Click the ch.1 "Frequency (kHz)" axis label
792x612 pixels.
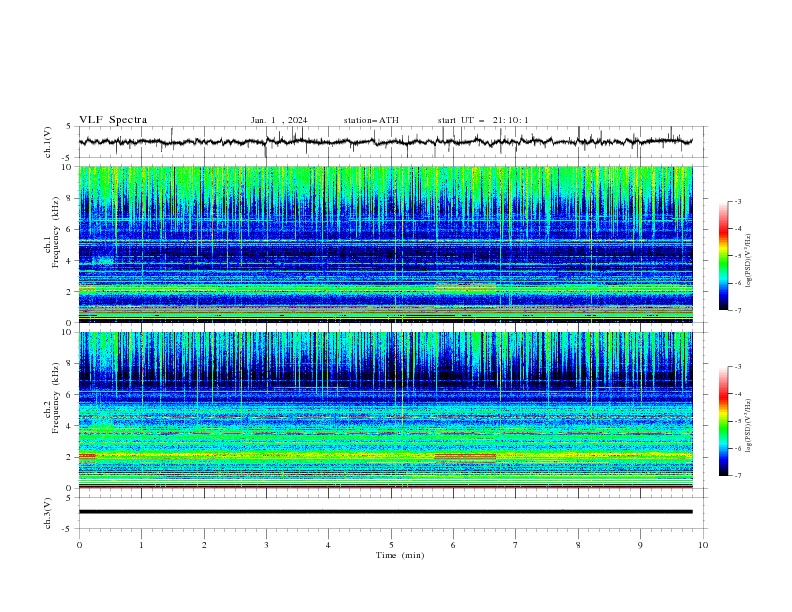coord(56,233)
